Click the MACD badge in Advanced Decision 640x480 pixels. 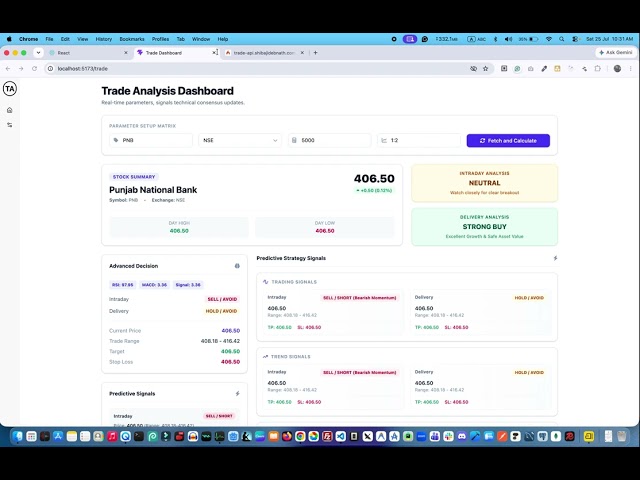pos(154,285)
